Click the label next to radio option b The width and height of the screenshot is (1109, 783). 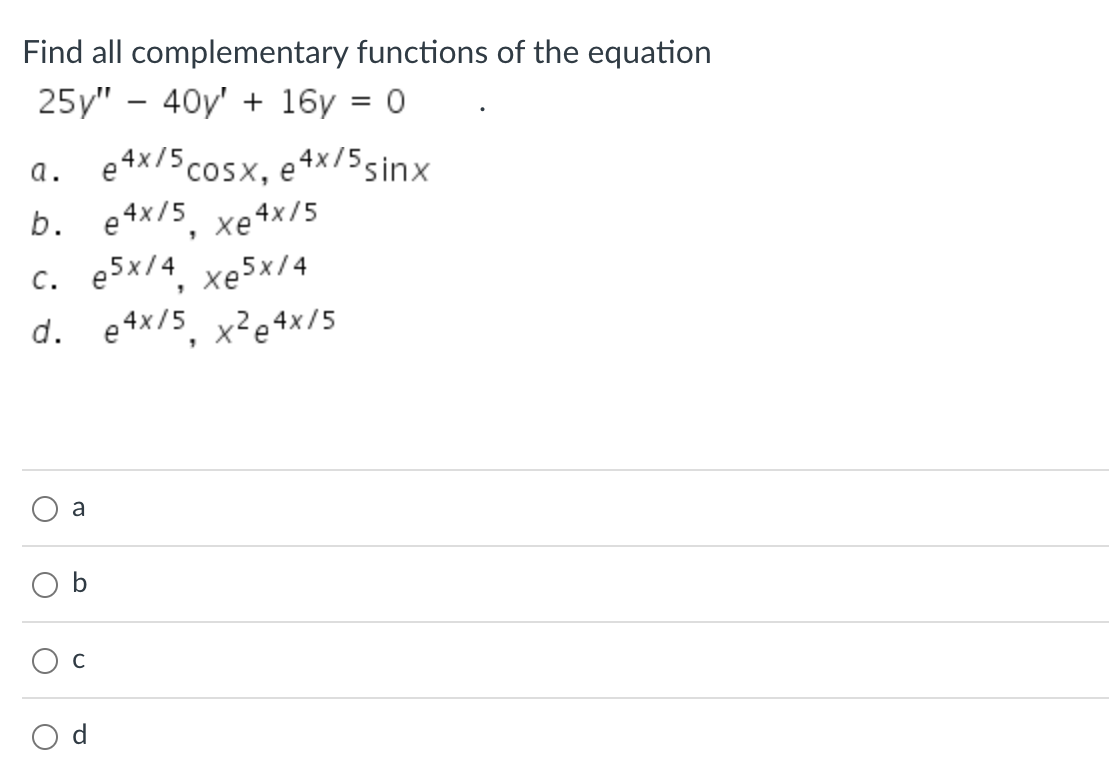[78, 584]
